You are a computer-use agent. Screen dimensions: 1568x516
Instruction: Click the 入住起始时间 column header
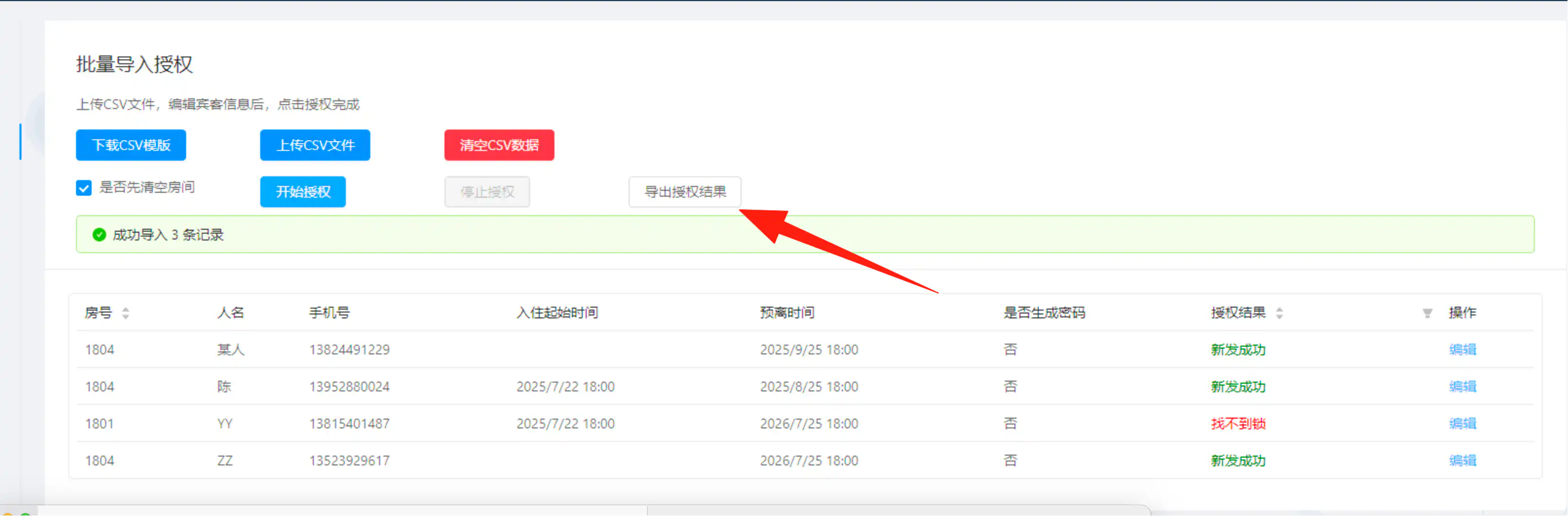point(557,313)
